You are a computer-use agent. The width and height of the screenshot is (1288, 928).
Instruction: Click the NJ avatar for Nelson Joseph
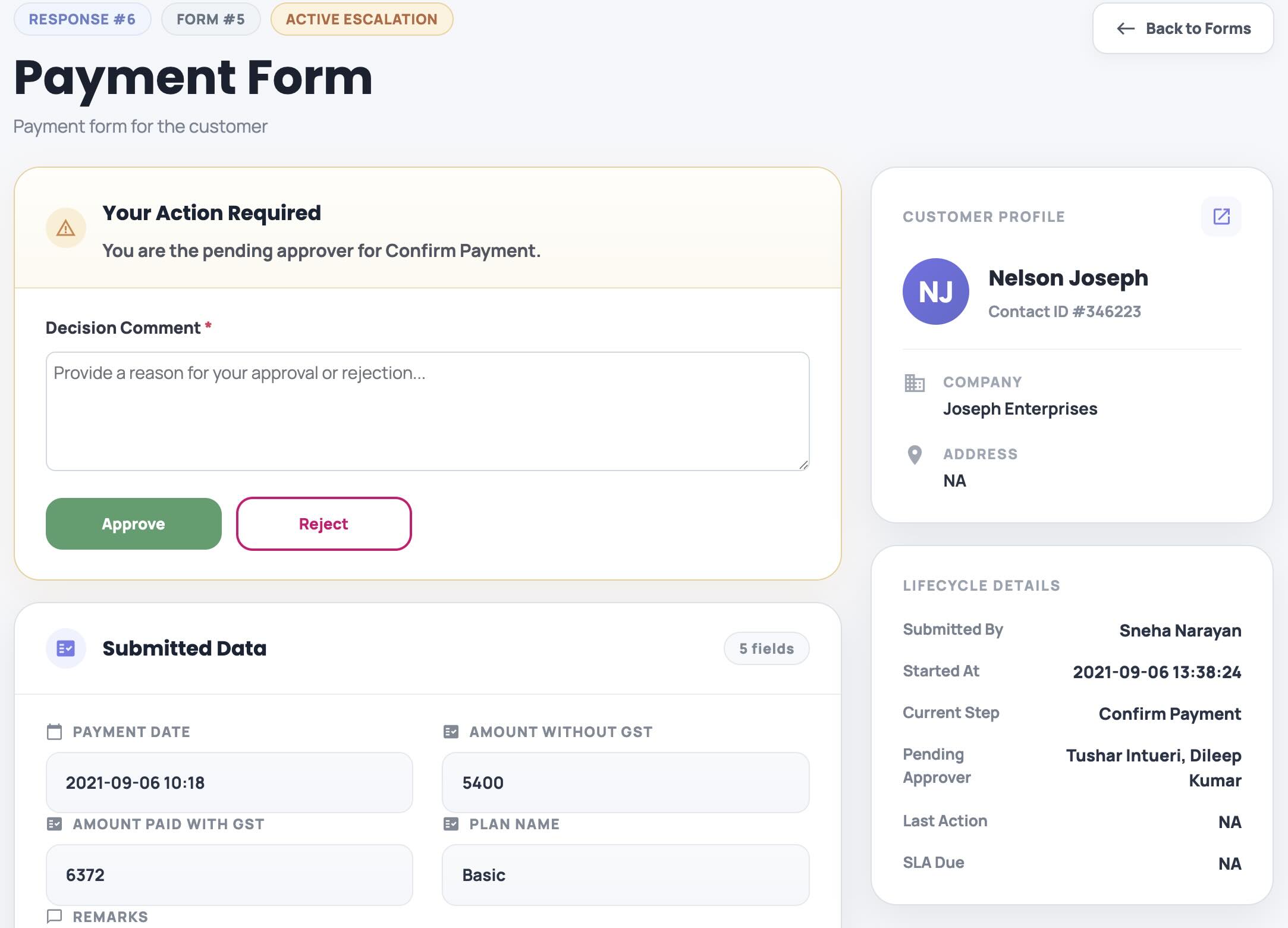[x=935, y=291]
